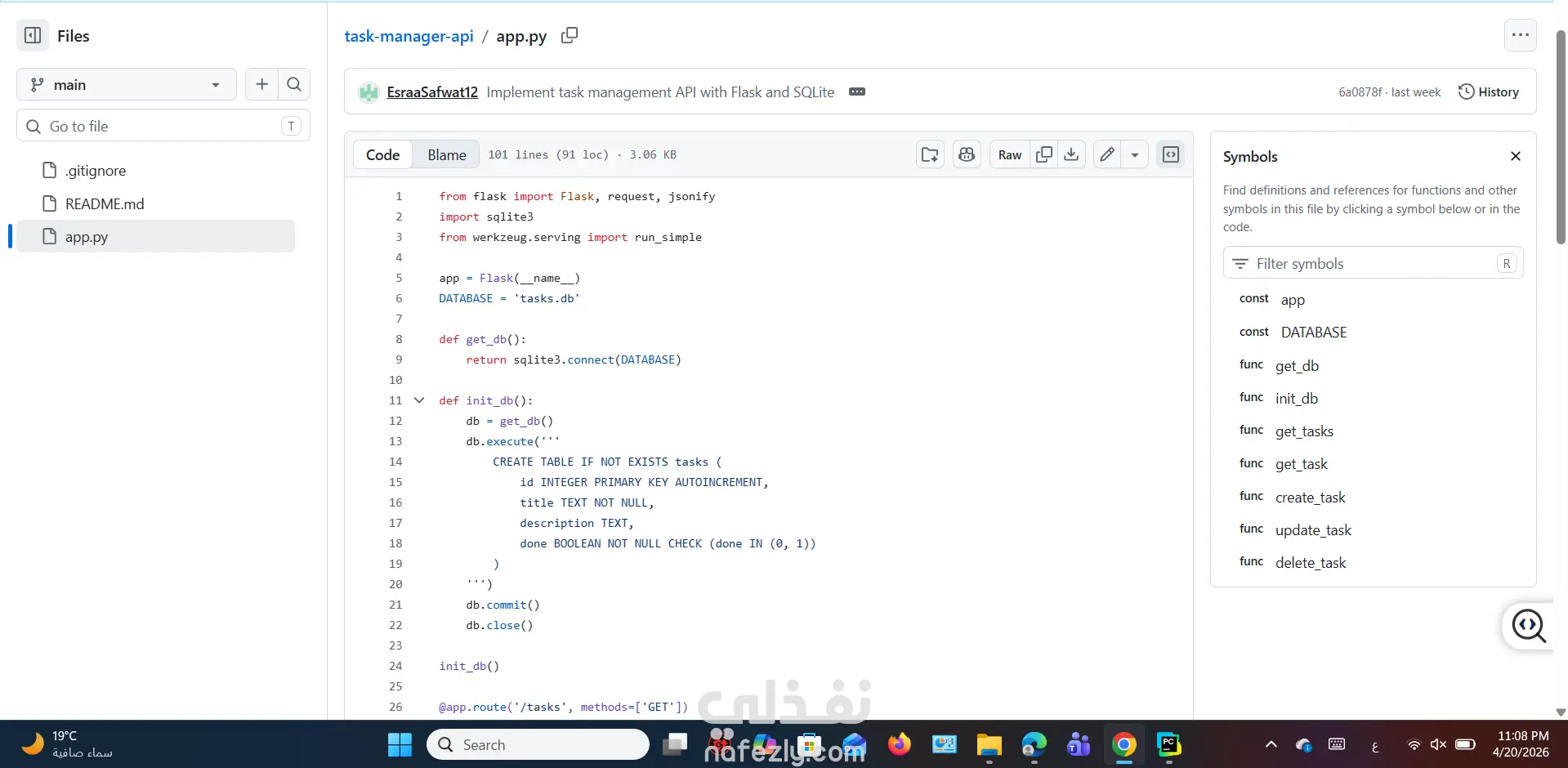Edit file with the pencil icon
The width and height of the screenshot is (1568, 768).
click(1107, 154)
